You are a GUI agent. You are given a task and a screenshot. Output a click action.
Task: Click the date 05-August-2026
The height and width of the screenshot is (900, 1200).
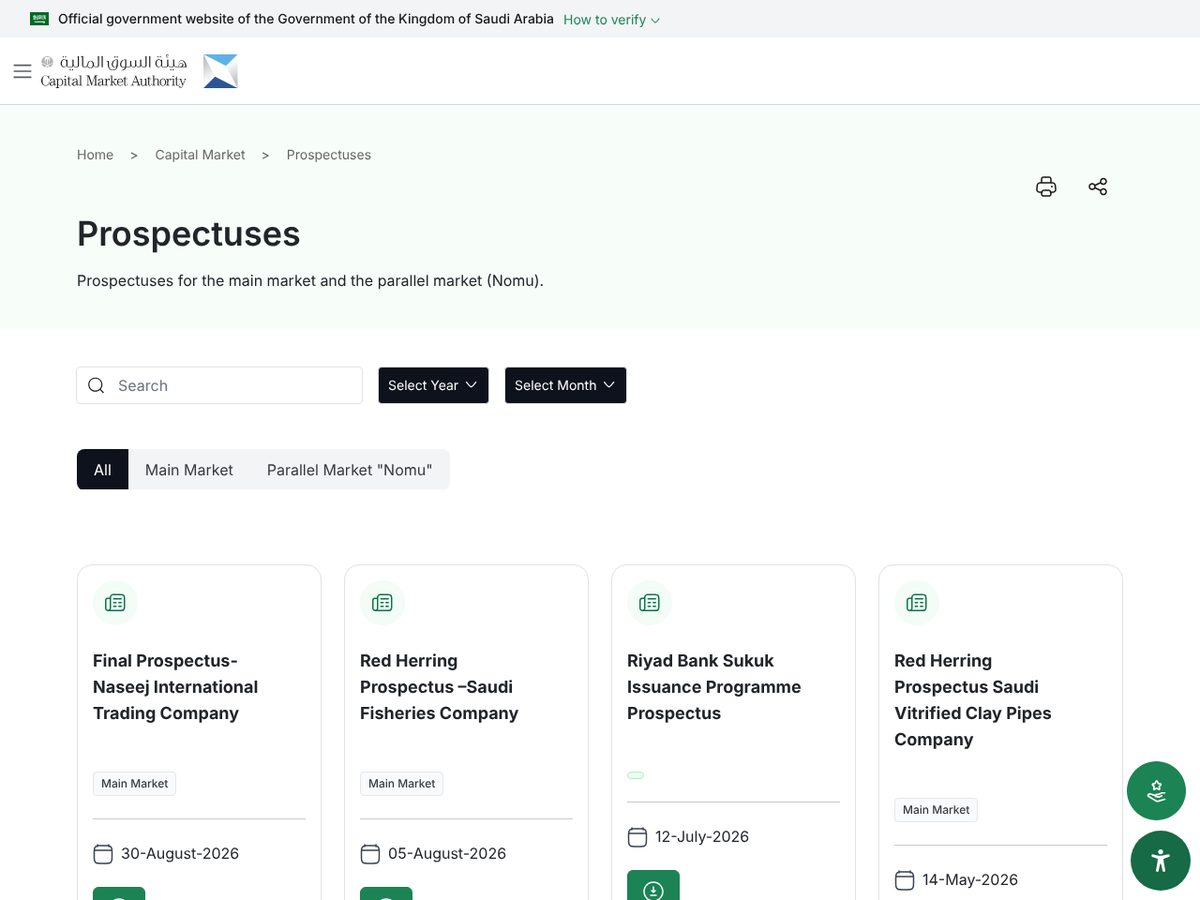[447, 854]
